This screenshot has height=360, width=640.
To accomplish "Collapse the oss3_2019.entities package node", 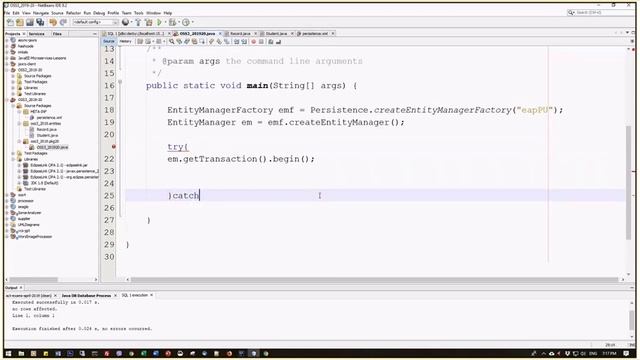I will [x=19, y=124].
